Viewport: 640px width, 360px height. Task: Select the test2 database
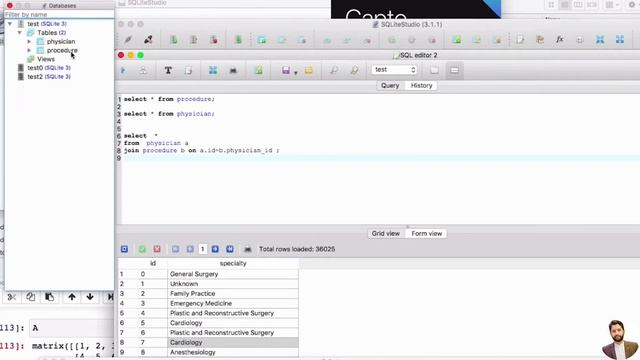(x=49, y=77)
